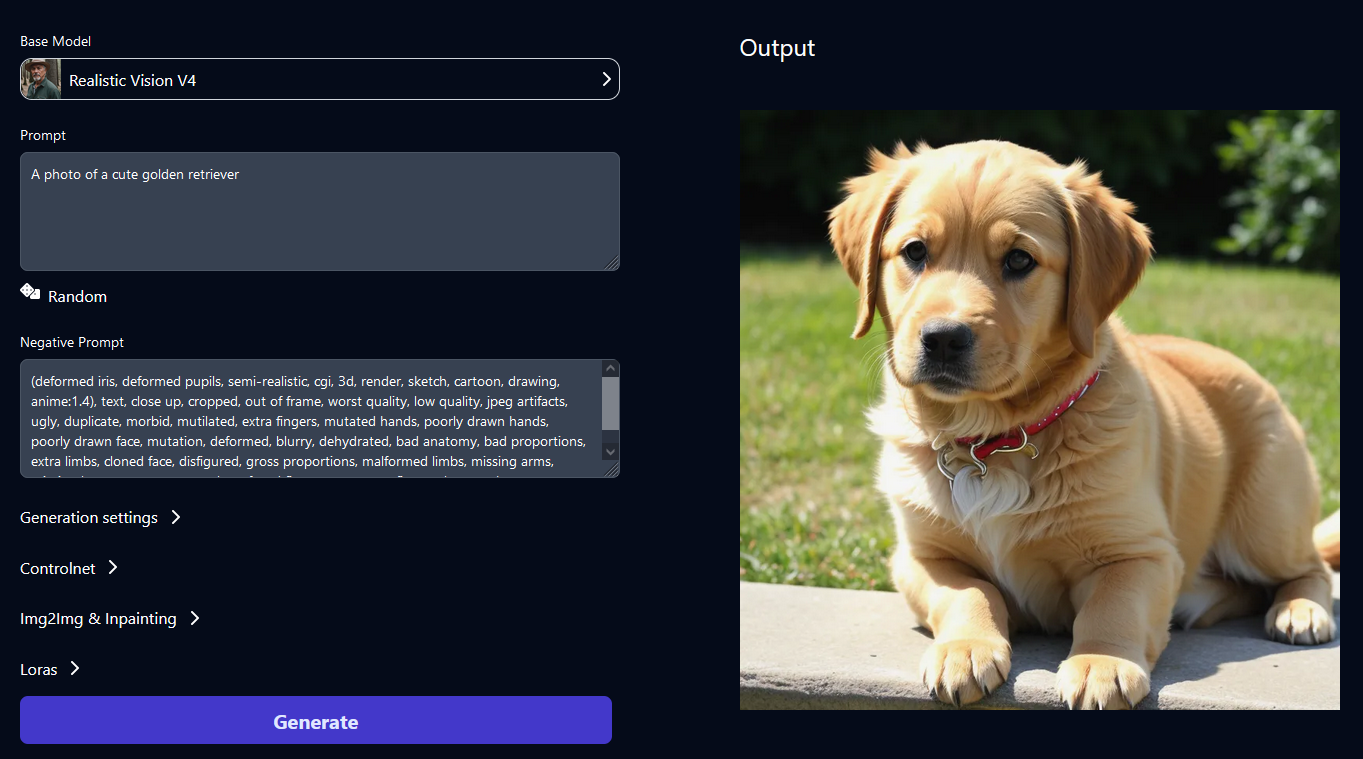
Task: Click the Prompt box resize handle
Action: point(612,263)
